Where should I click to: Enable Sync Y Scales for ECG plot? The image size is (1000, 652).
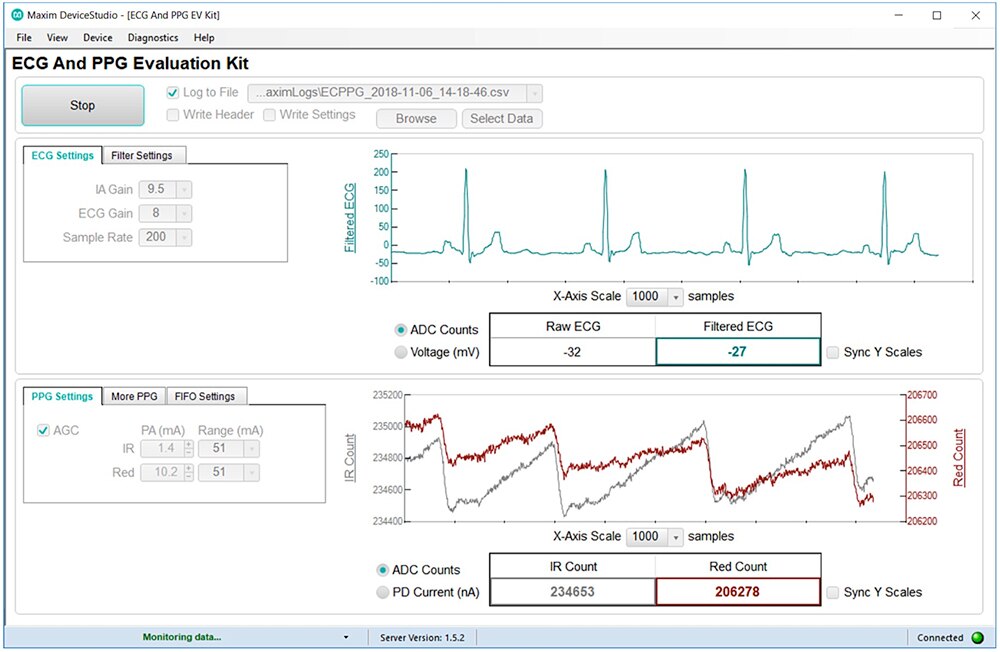tap(833, 352)
